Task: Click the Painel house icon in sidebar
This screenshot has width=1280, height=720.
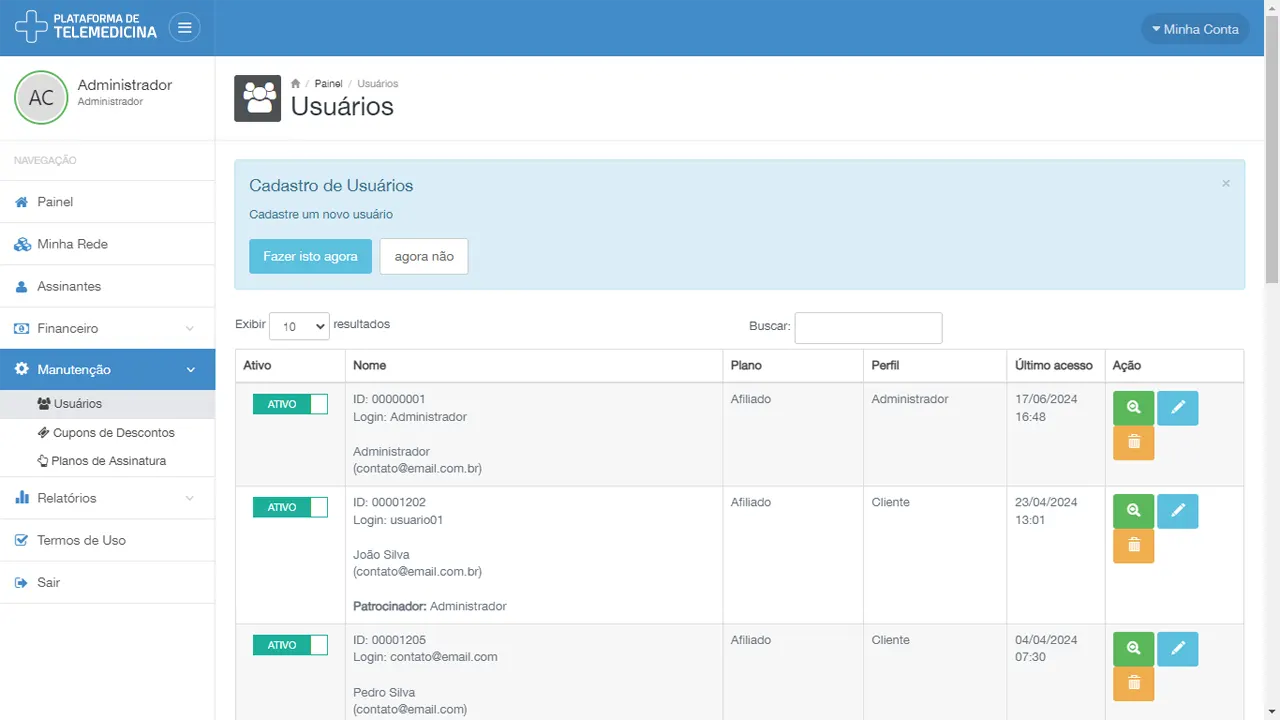Action: click(x=22, y=202)
